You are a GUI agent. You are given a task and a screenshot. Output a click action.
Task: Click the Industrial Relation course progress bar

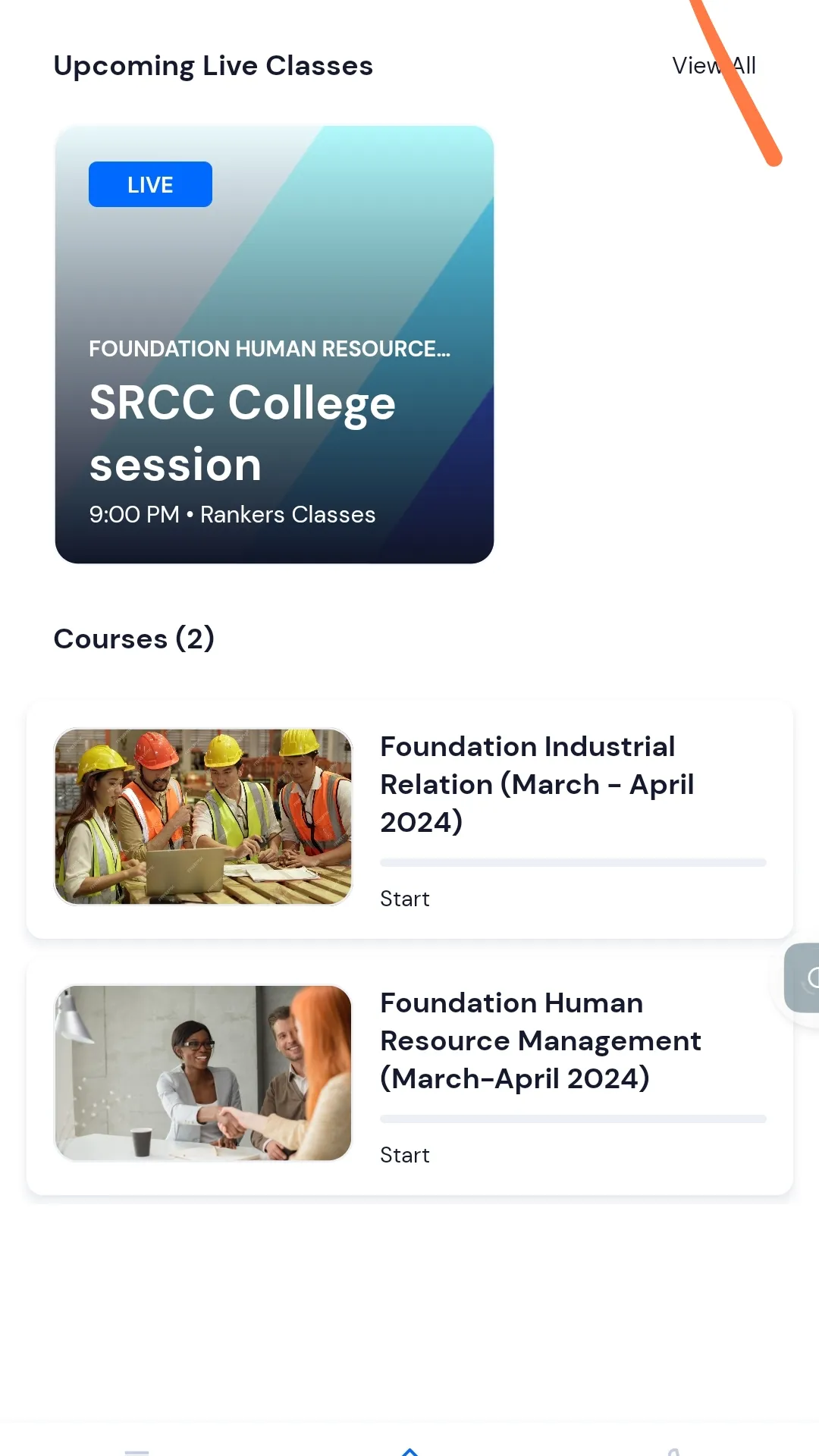[x=573, y=863]
